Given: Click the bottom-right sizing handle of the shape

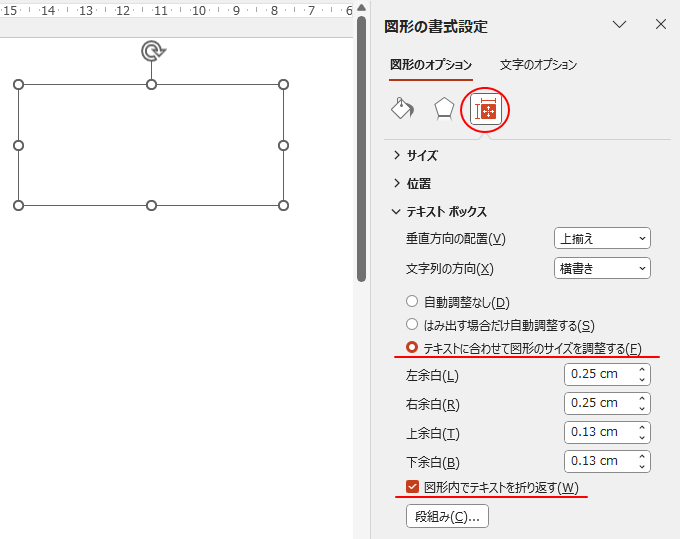Looking at the screenshot, I should 283,206.
